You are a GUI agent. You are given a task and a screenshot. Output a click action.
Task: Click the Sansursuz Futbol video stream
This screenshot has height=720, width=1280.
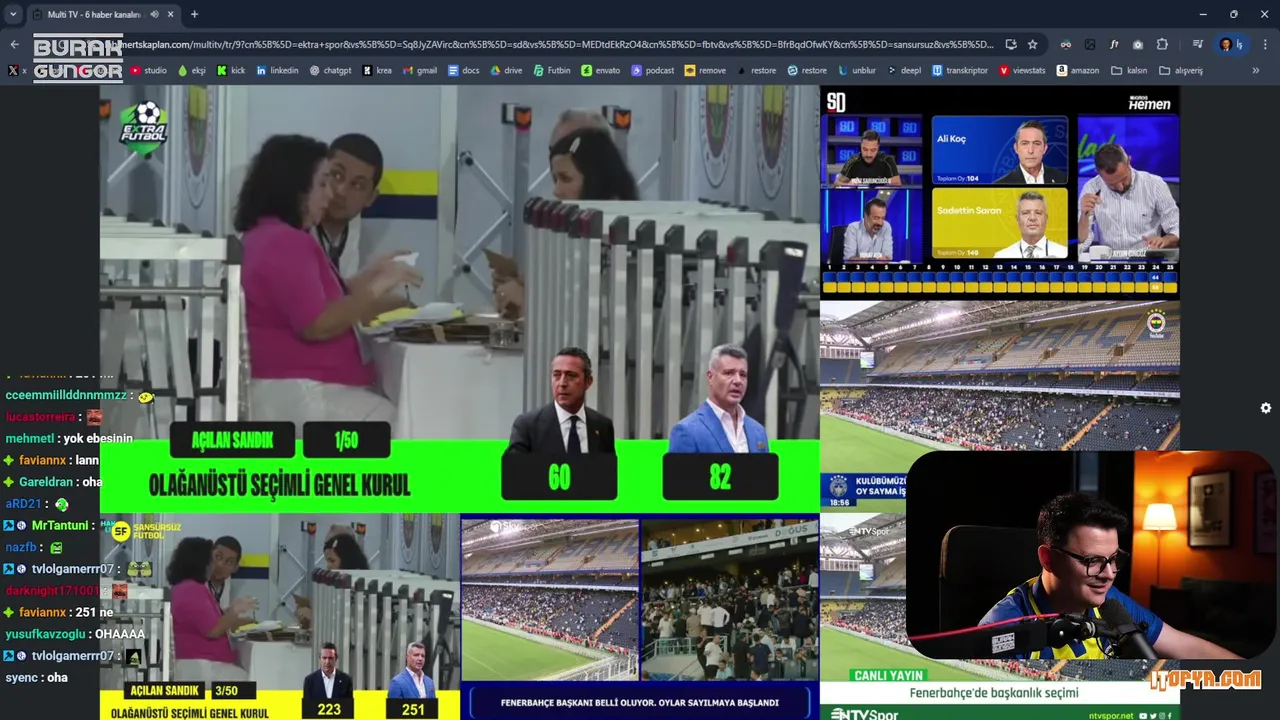click(x=280, y=617)
